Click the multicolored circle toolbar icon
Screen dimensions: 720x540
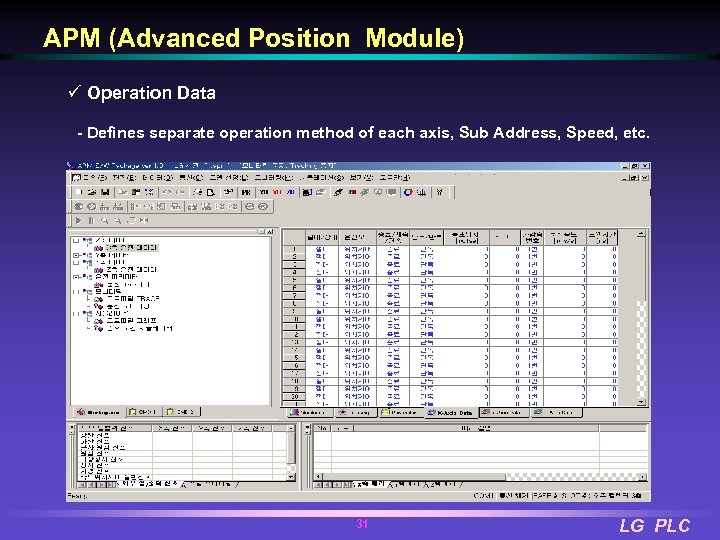[408, 192]
